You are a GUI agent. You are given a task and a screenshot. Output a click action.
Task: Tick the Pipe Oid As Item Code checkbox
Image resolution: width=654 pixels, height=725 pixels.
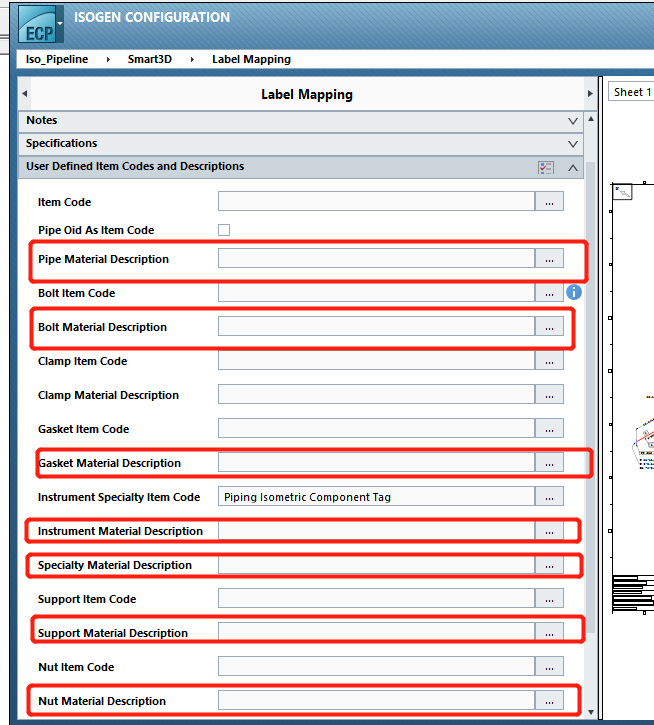pyautogui.click(x=224, y=230)
